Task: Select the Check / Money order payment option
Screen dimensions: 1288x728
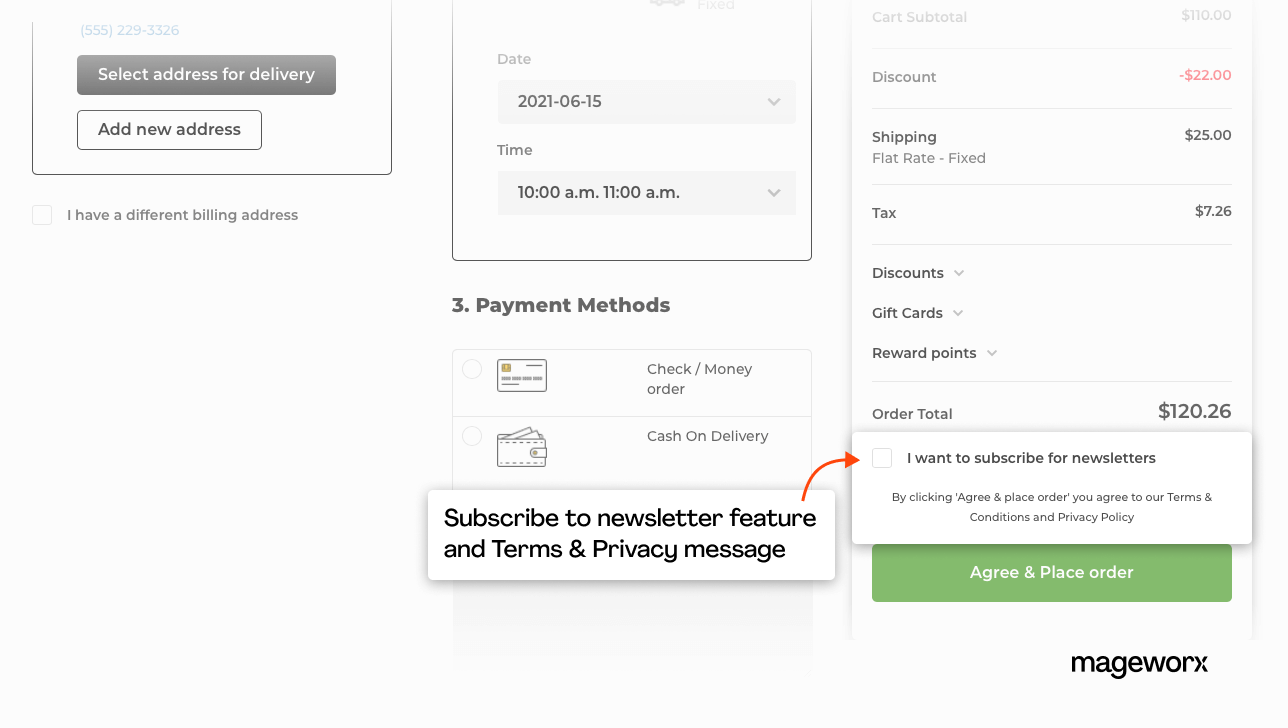Action: [x=472, y=368]
